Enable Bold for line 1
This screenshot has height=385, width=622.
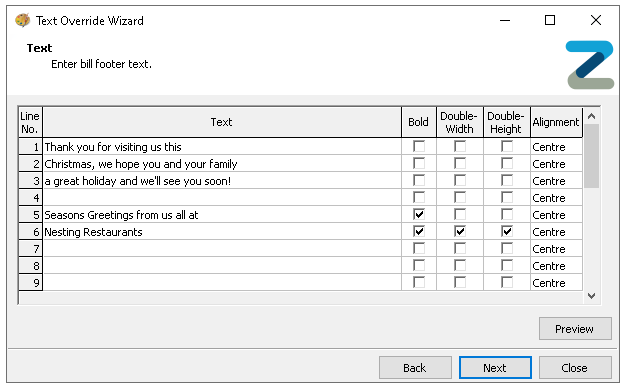[419, 146]
